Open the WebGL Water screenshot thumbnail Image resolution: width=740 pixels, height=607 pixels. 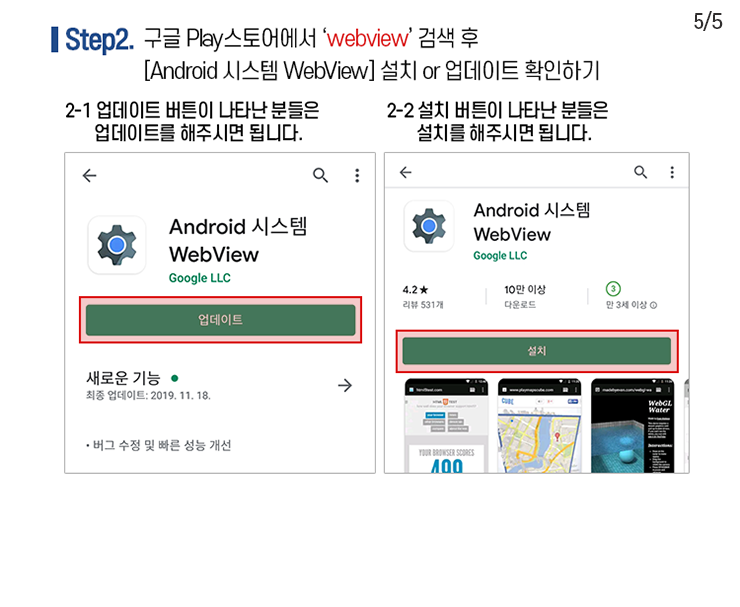click(632, 425)
